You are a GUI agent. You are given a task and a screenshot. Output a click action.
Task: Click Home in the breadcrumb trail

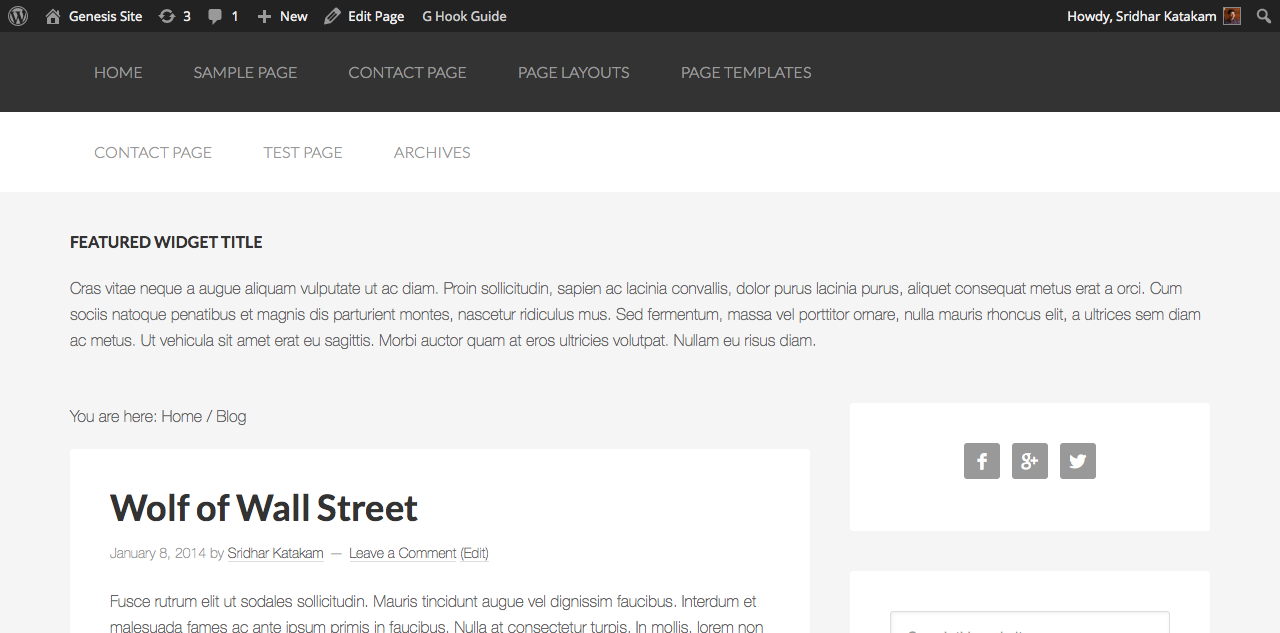[x=181, y=416]
